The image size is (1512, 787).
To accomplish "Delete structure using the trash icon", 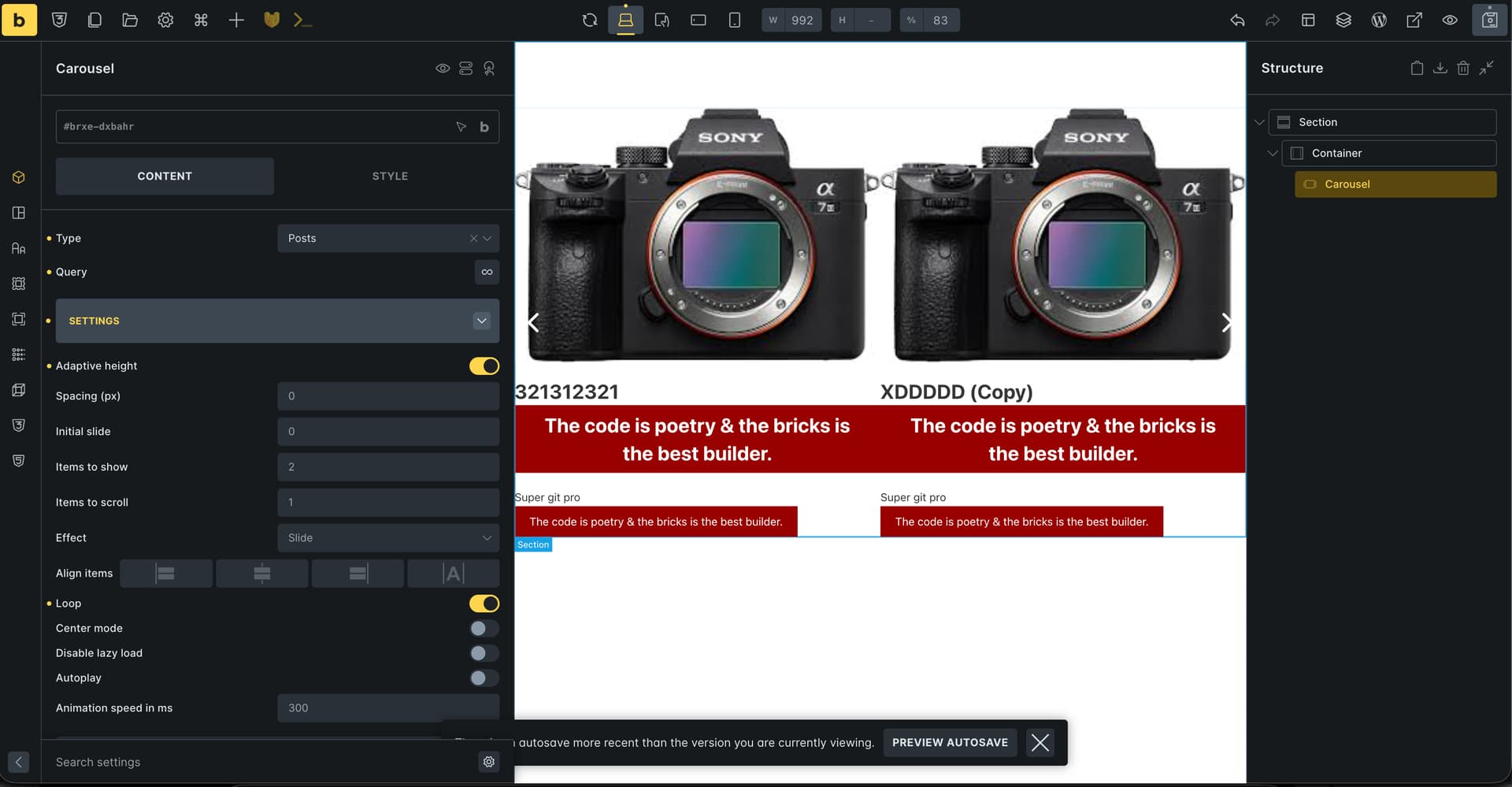I will (1462, 69).
